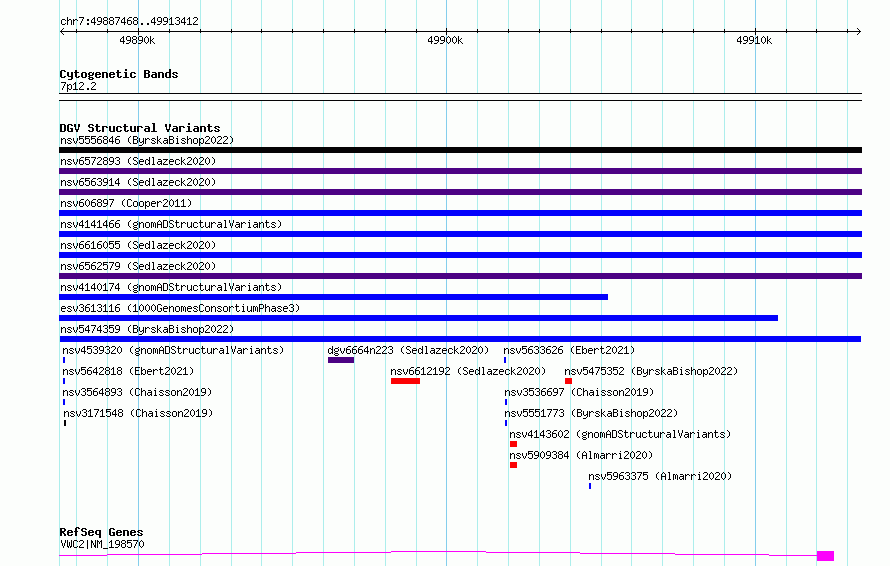This screenshot has width=890, height=566.
Task: Click nsv6562579 (Sedlazeck2020) label
Action: coord(138,266)
